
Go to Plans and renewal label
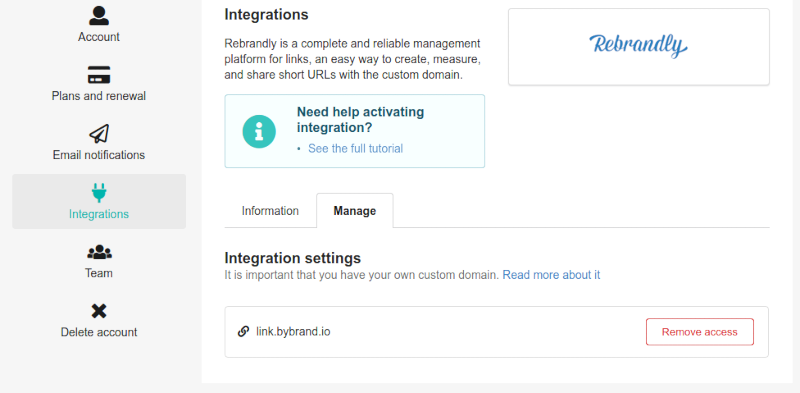click(99, 96)
